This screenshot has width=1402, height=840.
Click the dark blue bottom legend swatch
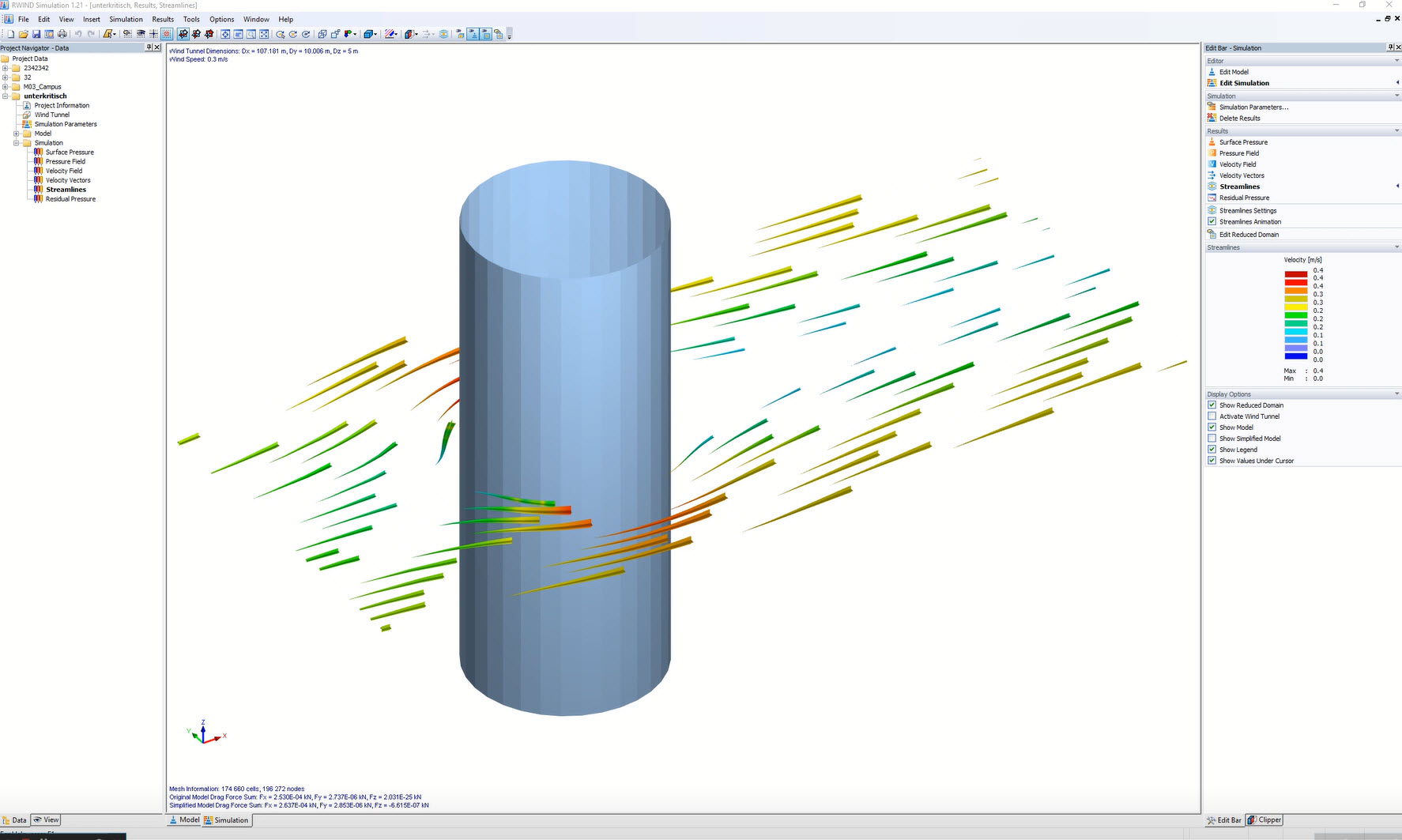(x=1295, y=356)
